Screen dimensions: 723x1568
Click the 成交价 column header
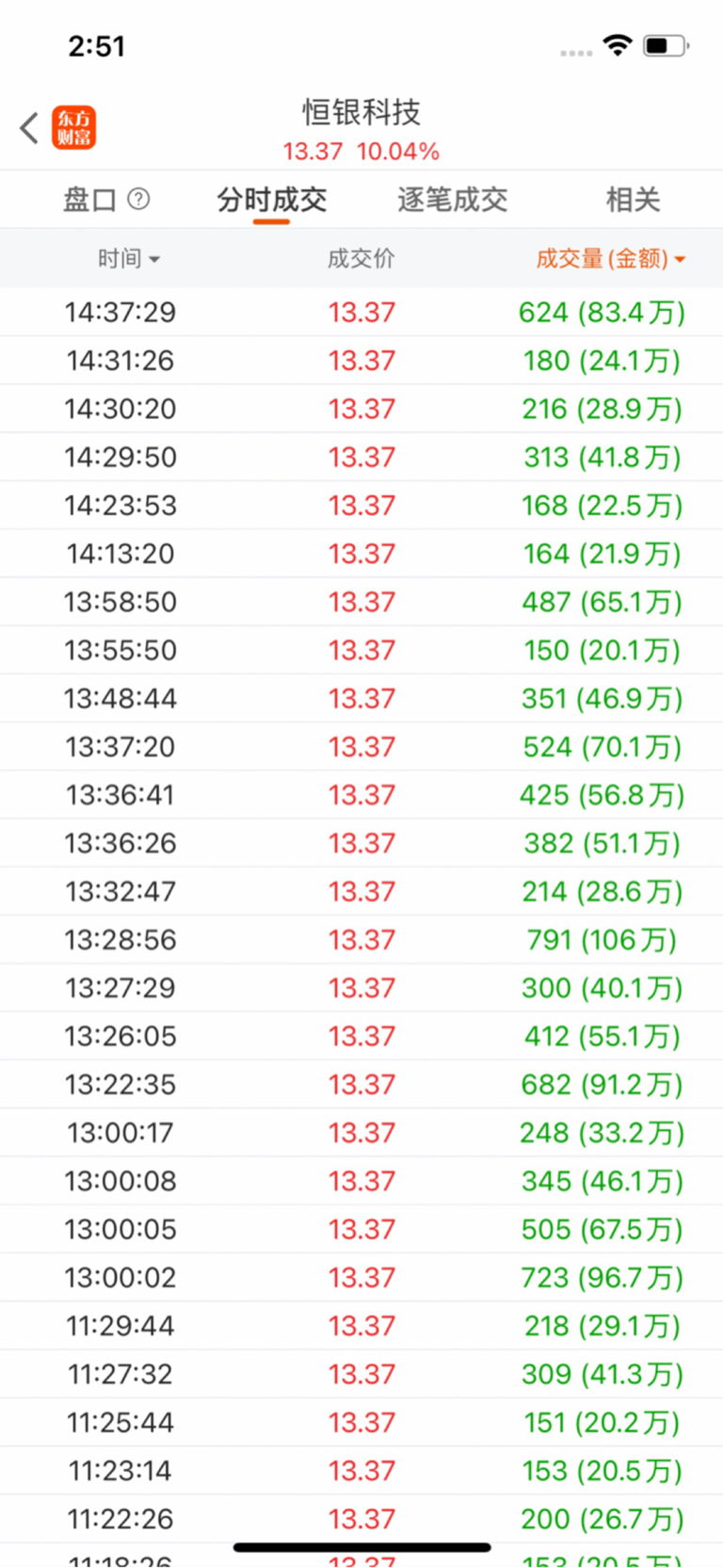click(361, 258)
